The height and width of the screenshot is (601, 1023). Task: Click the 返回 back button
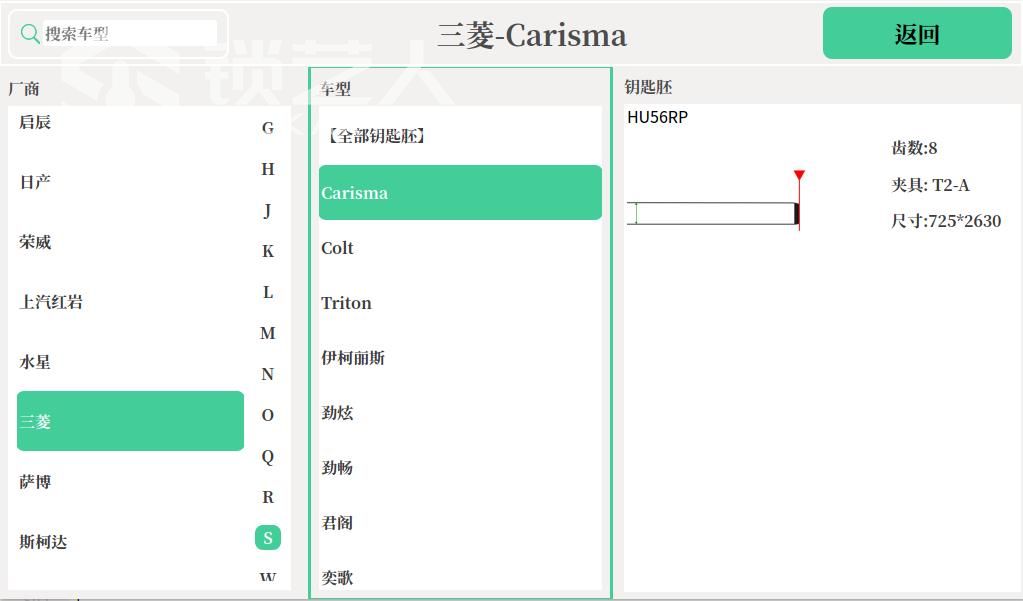pyautogui.click(x=917, y=33)
